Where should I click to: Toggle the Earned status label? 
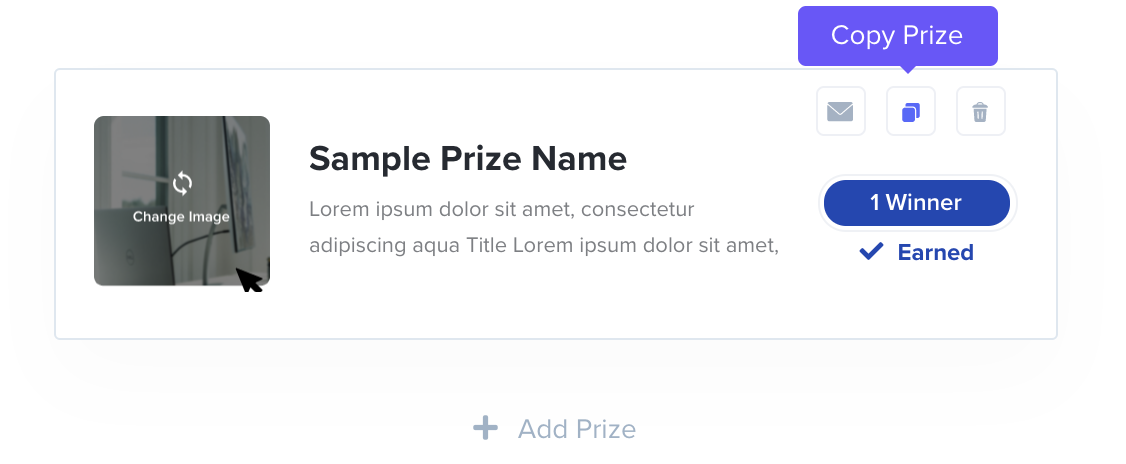coord(935,252)
